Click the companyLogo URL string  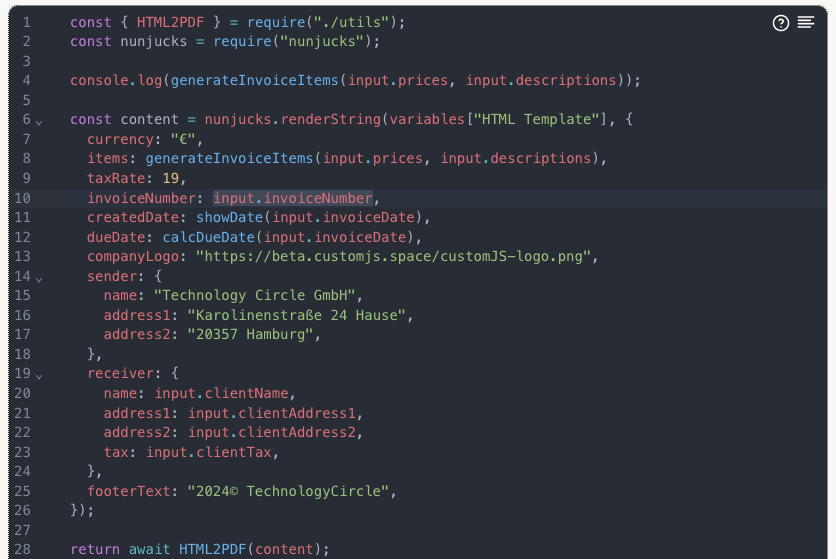[393, 256]
